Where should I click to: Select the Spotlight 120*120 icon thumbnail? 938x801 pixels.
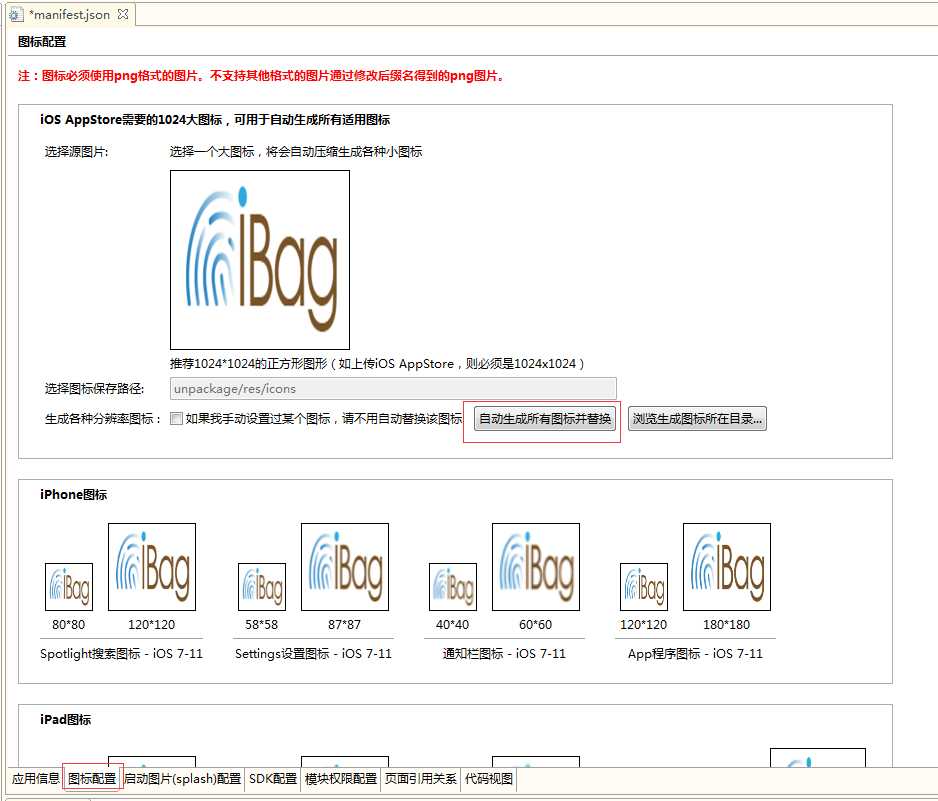[x=152, y=567]
